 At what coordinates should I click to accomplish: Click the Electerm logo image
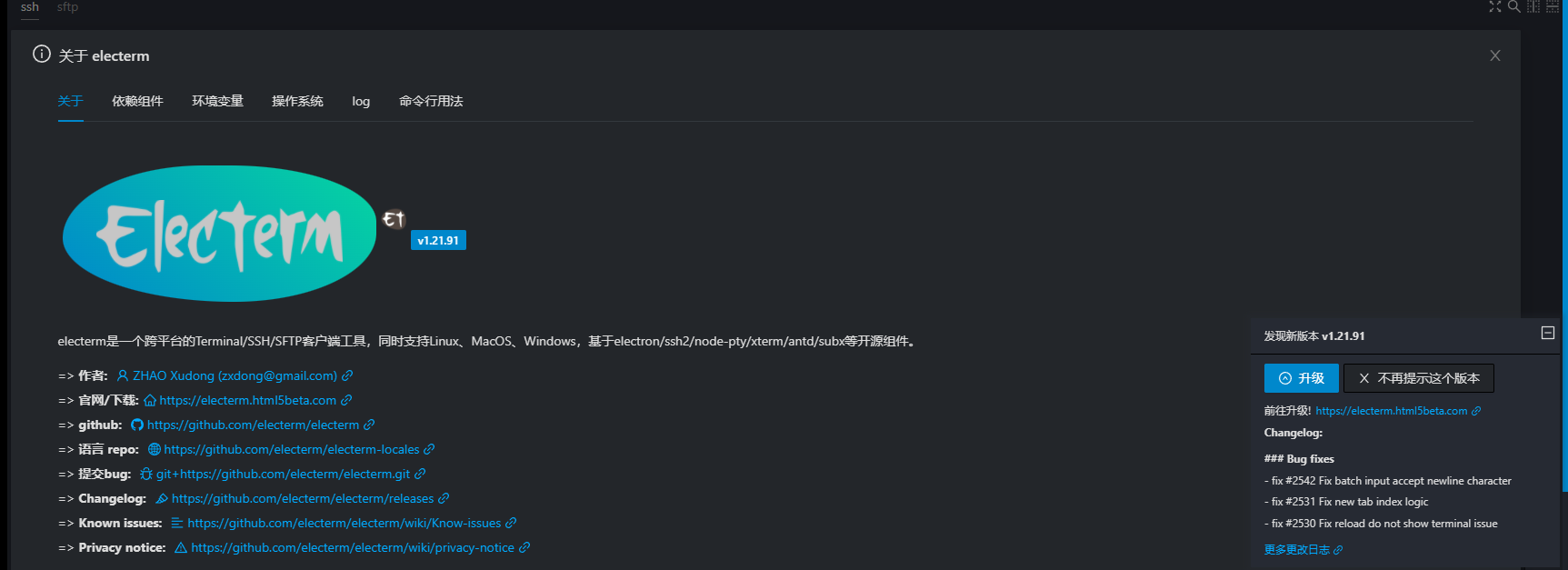coord(219,234)
